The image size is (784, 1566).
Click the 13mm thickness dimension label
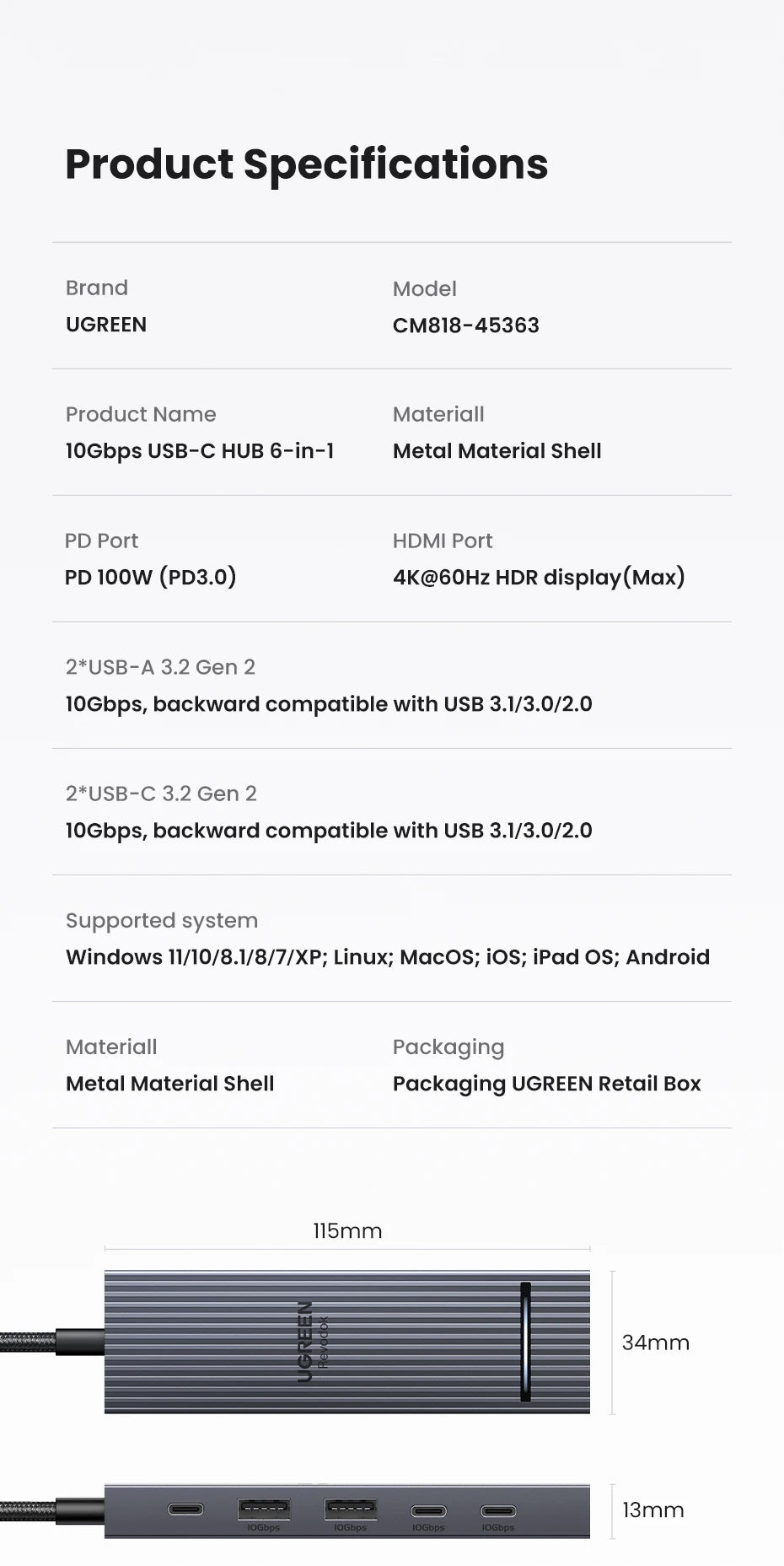point(653,1509)
